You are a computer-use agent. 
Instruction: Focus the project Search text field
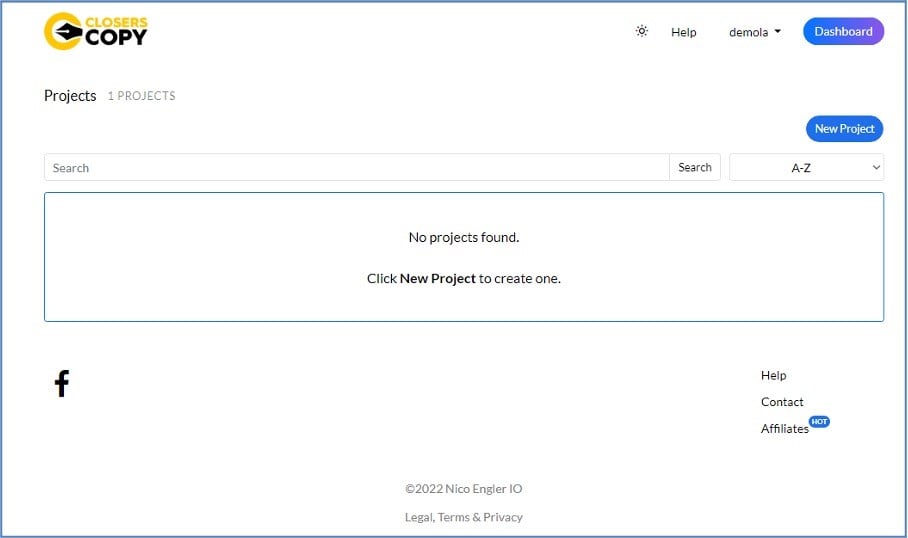click(x=357, y=167)
